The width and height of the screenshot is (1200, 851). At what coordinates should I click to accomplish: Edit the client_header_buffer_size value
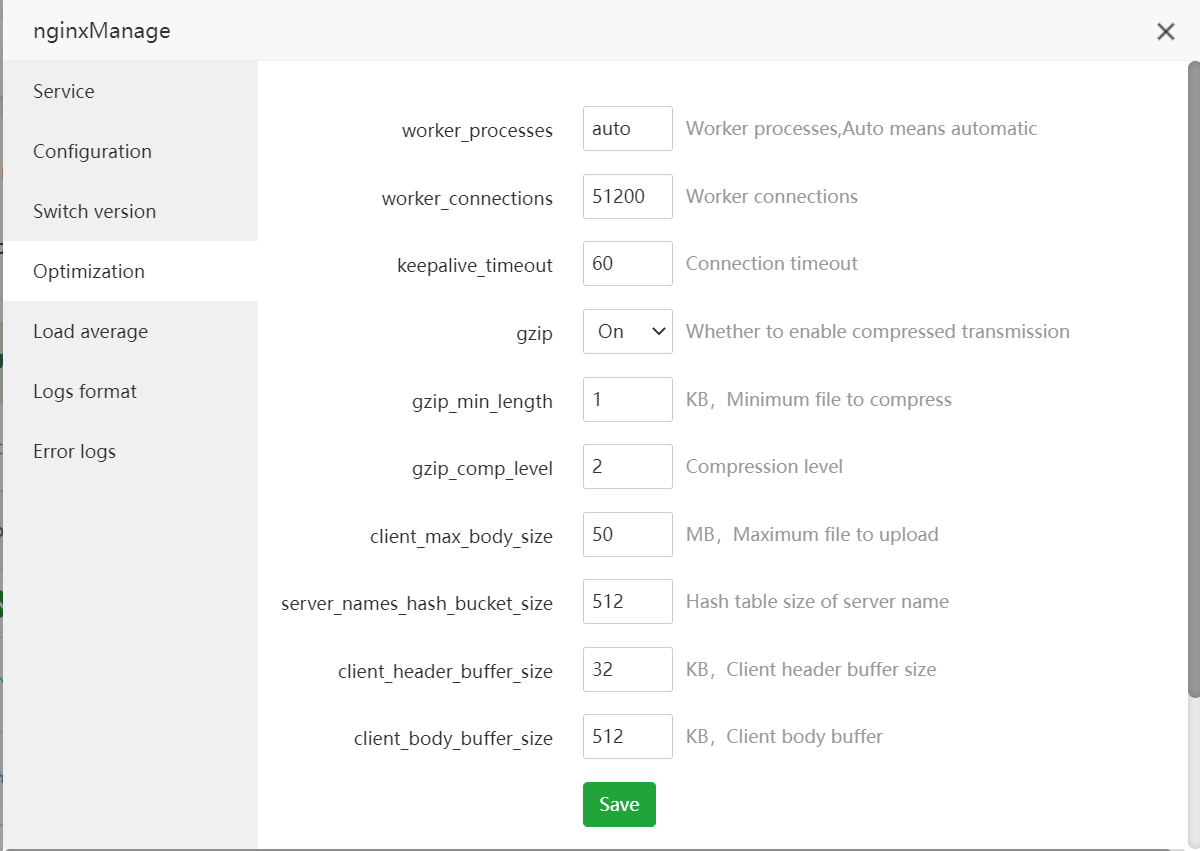(627, 669)
